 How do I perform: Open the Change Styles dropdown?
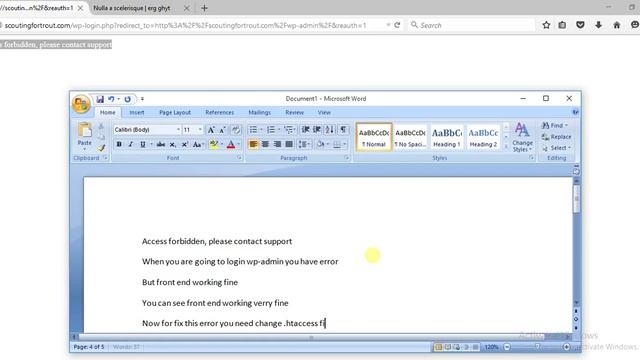click(x=522, y=137)
